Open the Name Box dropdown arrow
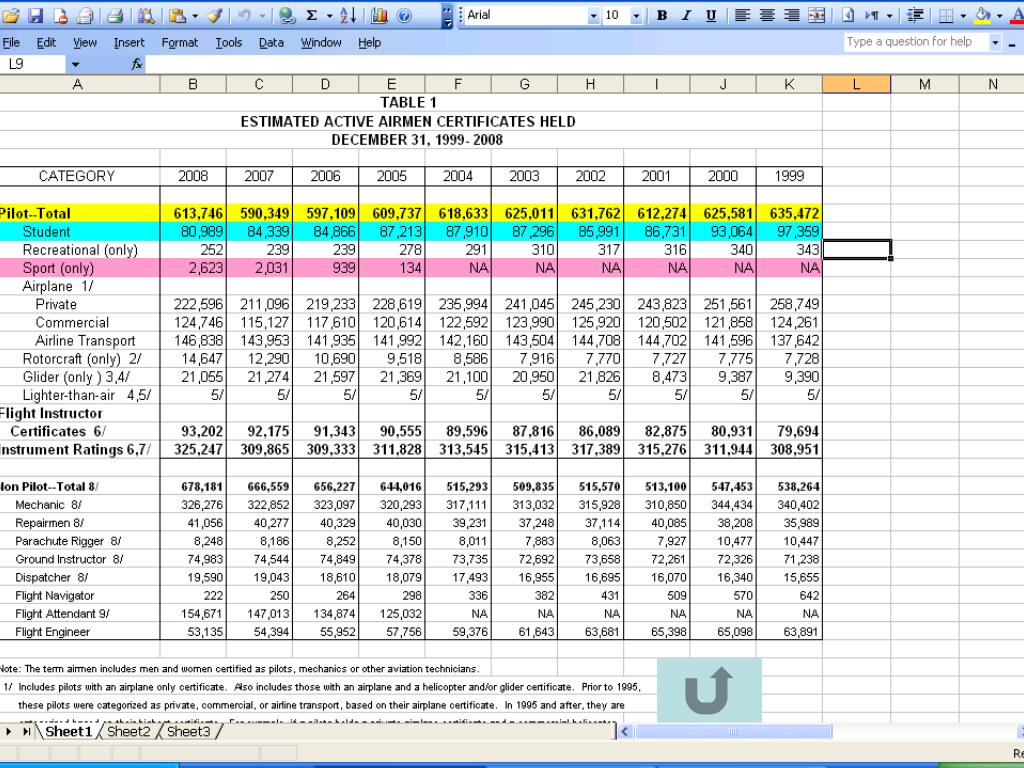1024x768 pixels. pyautogui.click(x=75, y=64)
